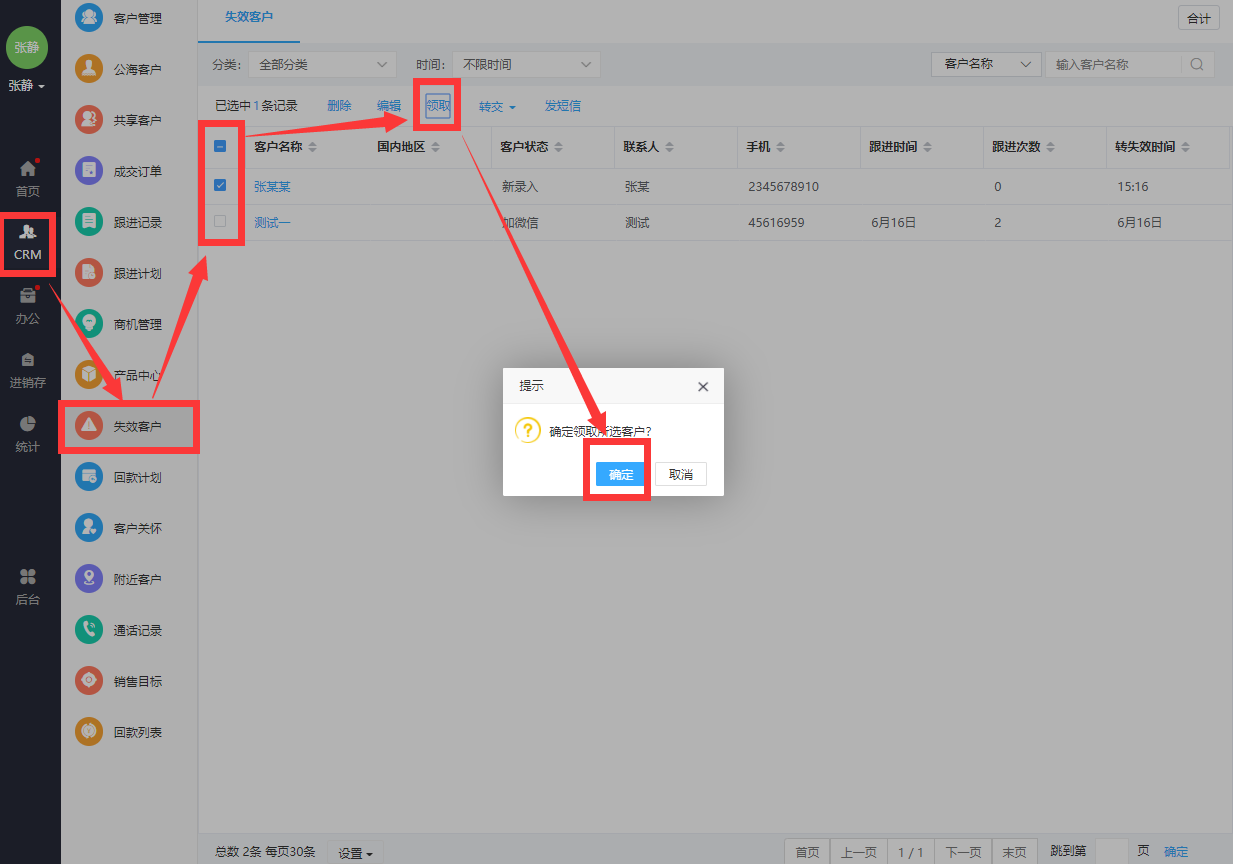Close the 提示 dialog with X

(x=703, y=386)
